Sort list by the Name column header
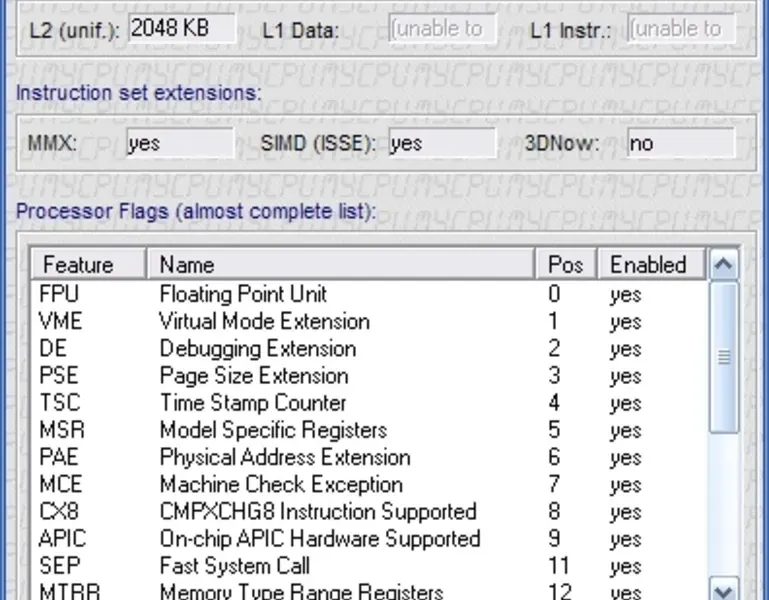 click(340, 265)
